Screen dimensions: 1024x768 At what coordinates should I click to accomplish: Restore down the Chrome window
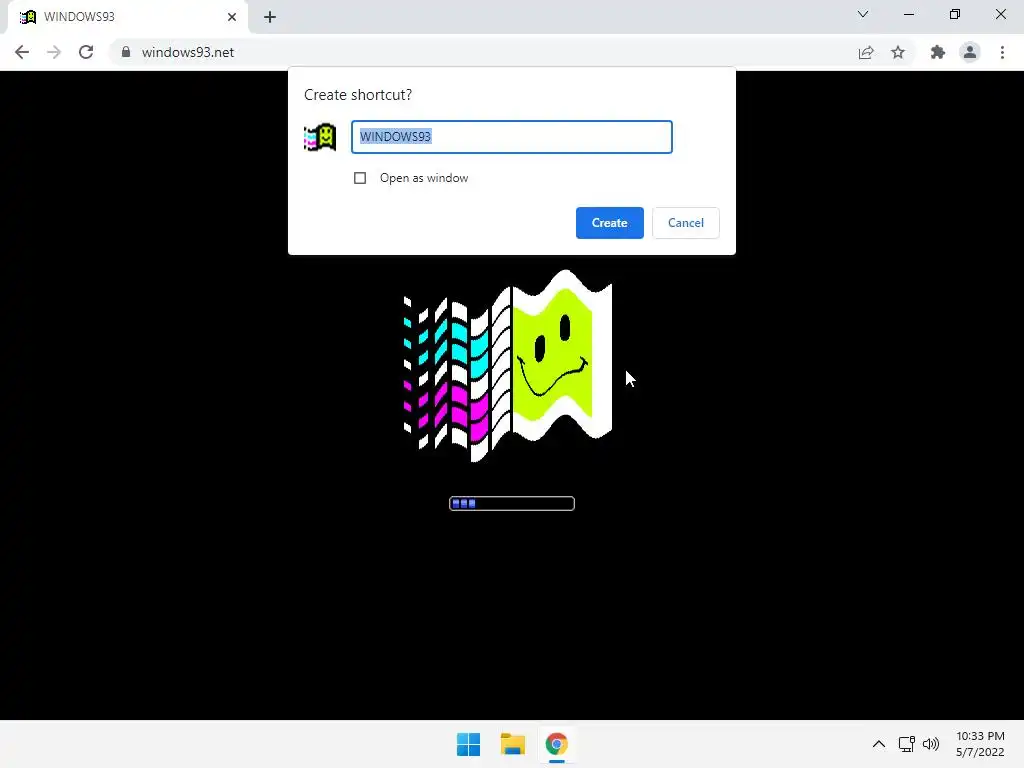coord(955,14)
